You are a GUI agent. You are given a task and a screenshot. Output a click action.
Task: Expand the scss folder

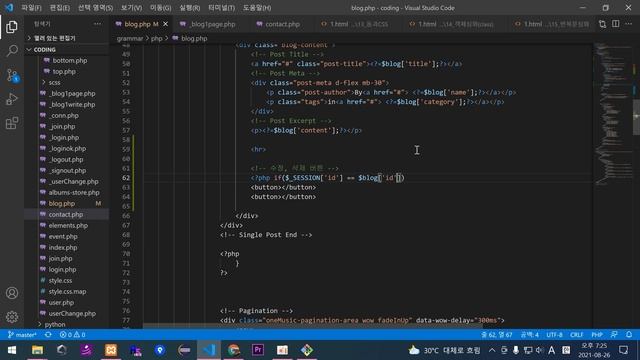pos(54,82)
